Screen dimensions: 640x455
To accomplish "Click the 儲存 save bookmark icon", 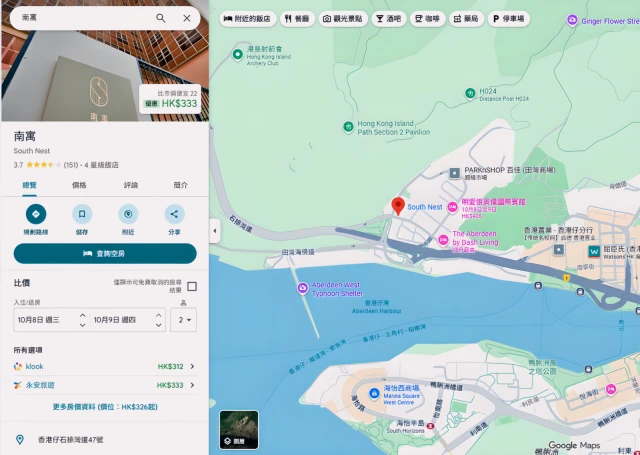I will 82,214.
